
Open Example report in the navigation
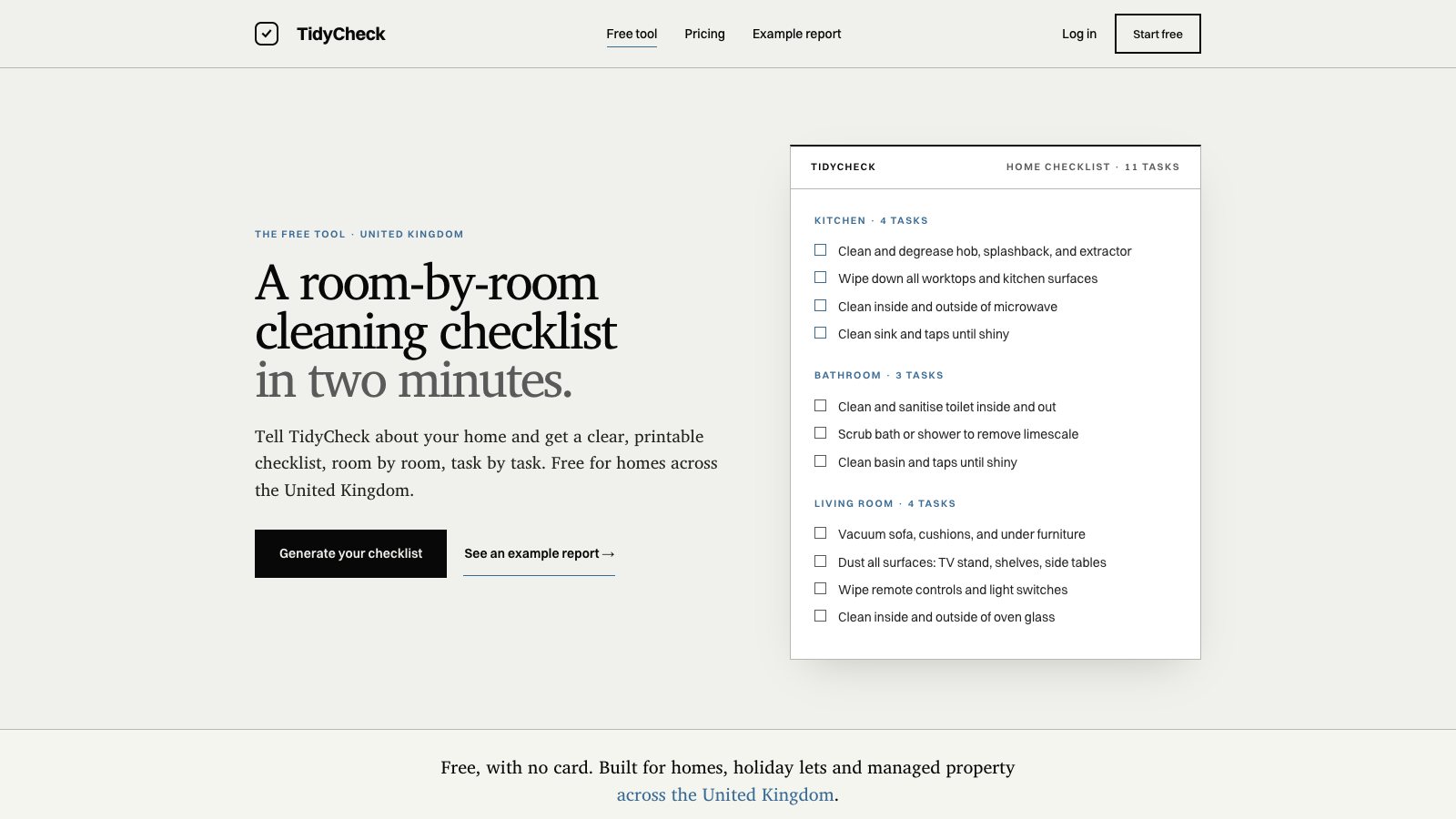tap(796, 34)
